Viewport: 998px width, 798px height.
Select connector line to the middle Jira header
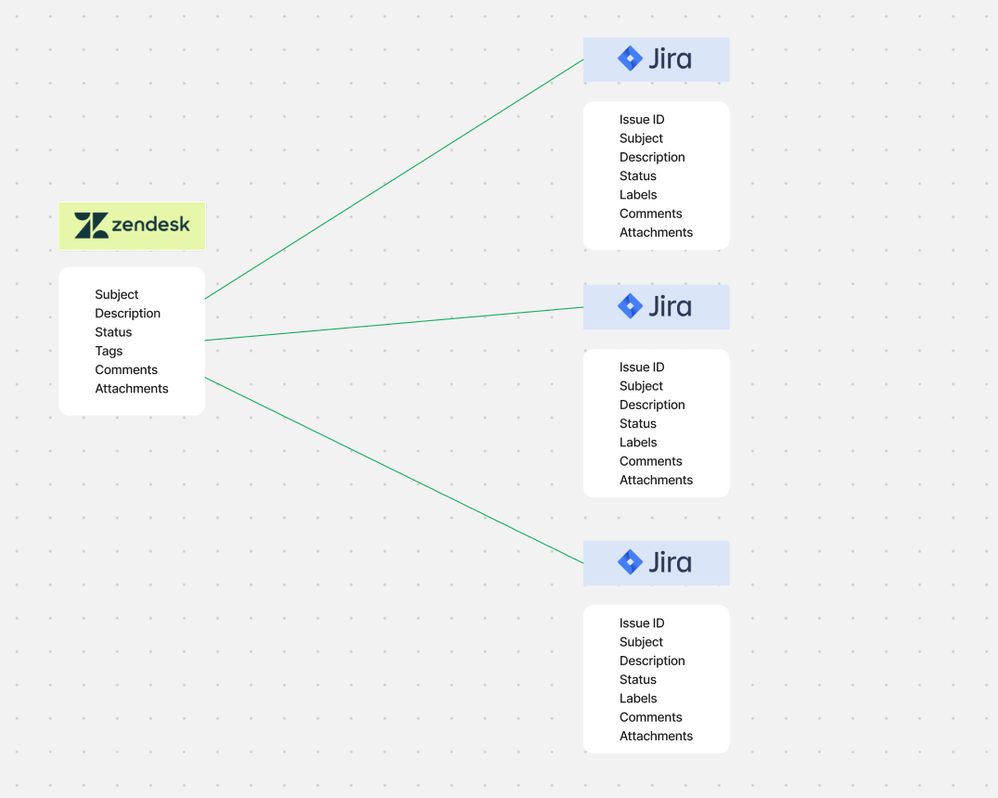pos(394,324)
